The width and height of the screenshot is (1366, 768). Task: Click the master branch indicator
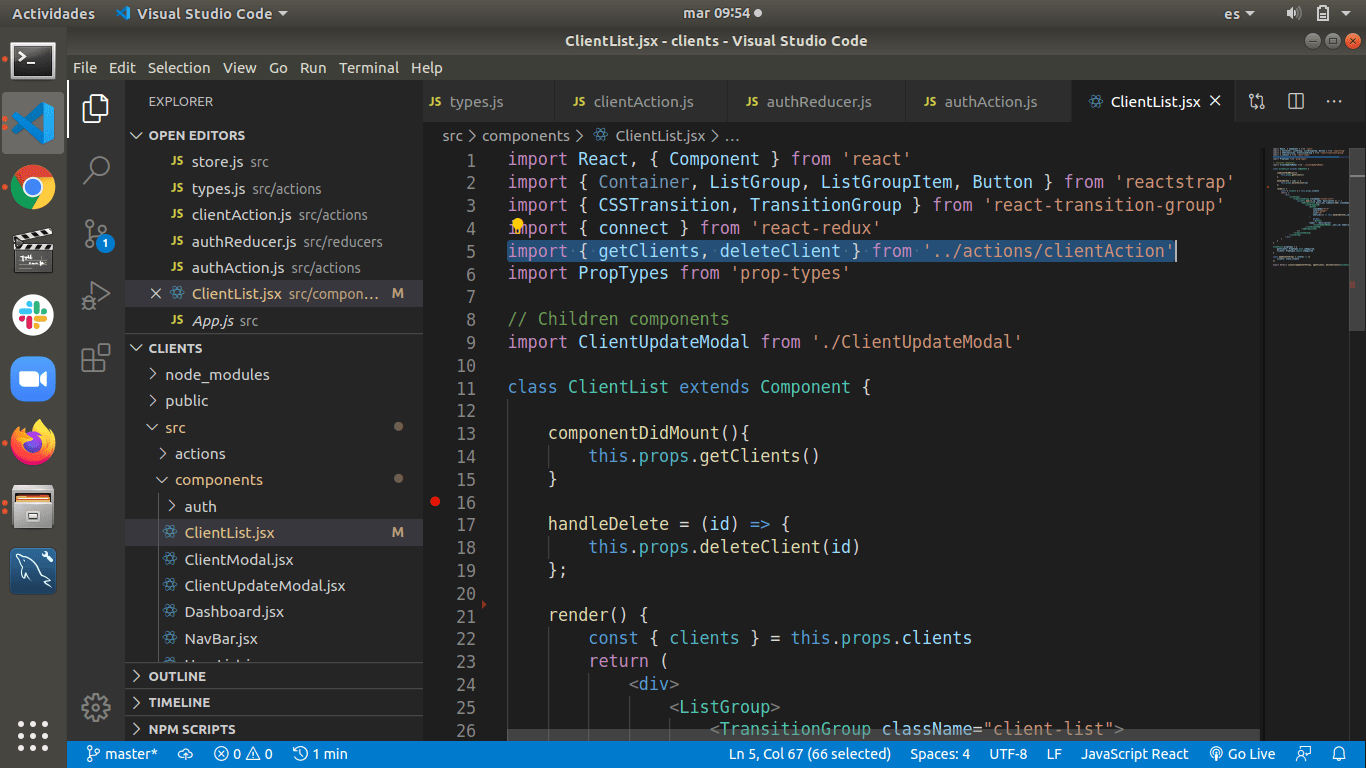(x=122, y=754)
